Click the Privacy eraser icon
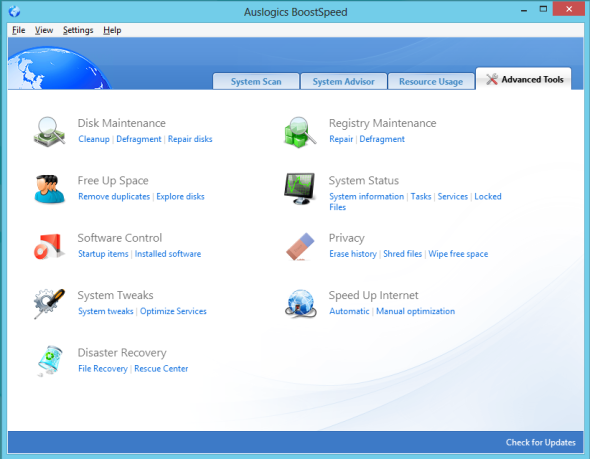 point(300,246)
